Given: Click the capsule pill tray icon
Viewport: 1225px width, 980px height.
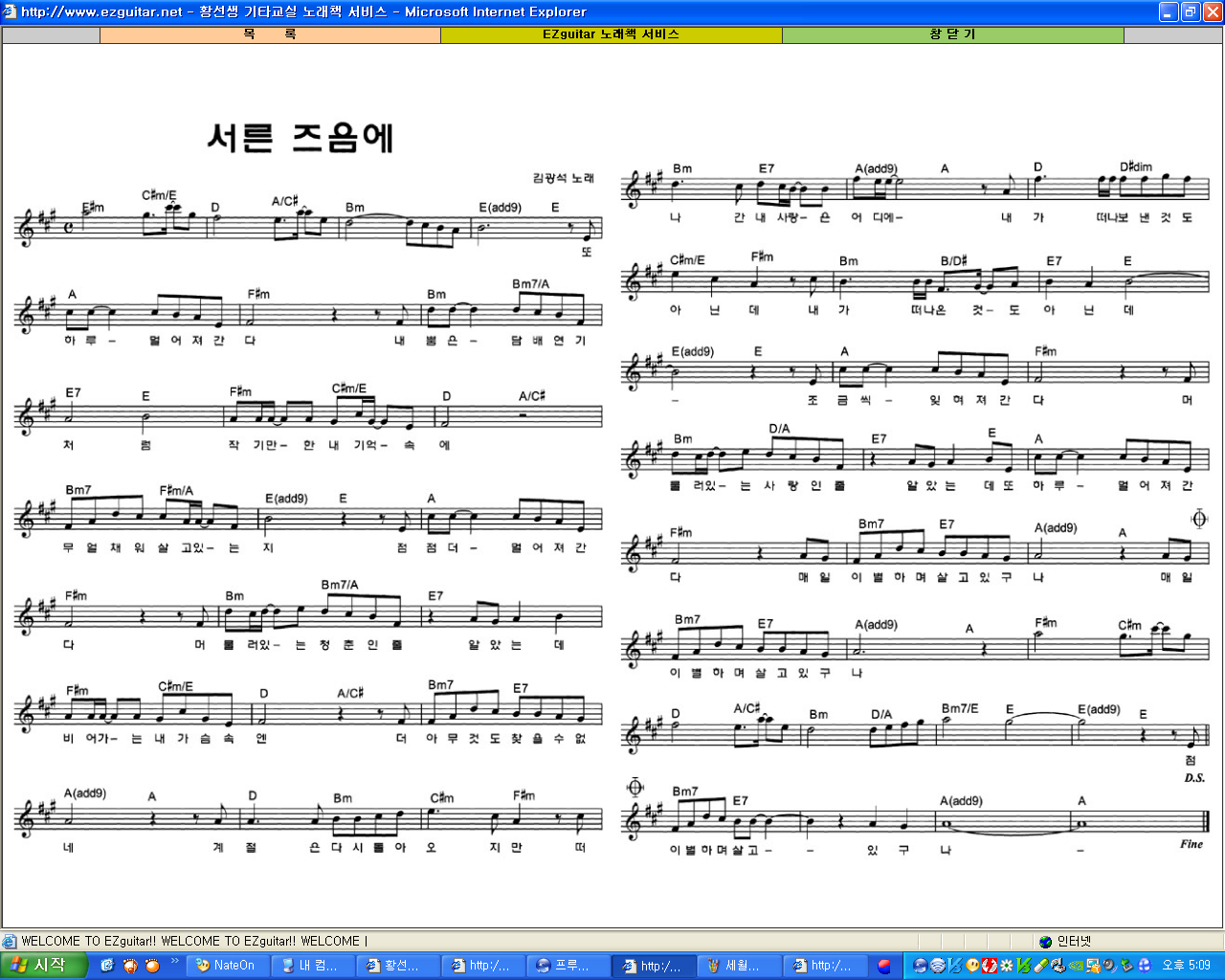Looking at the screenshot, I should pyautogui.click(x=1041, y=966).
